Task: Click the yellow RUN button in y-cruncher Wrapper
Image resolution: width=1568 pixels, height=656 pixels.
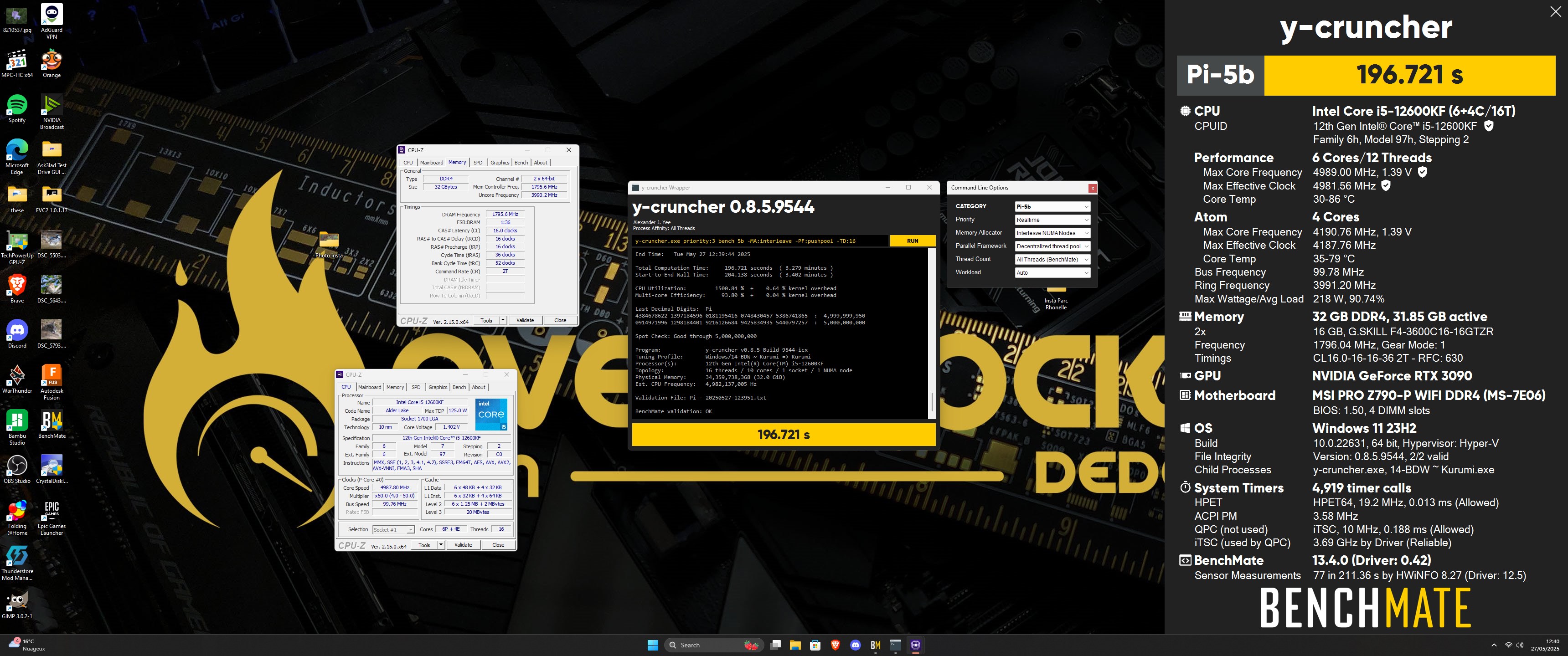Action: (x=913, y=241)
